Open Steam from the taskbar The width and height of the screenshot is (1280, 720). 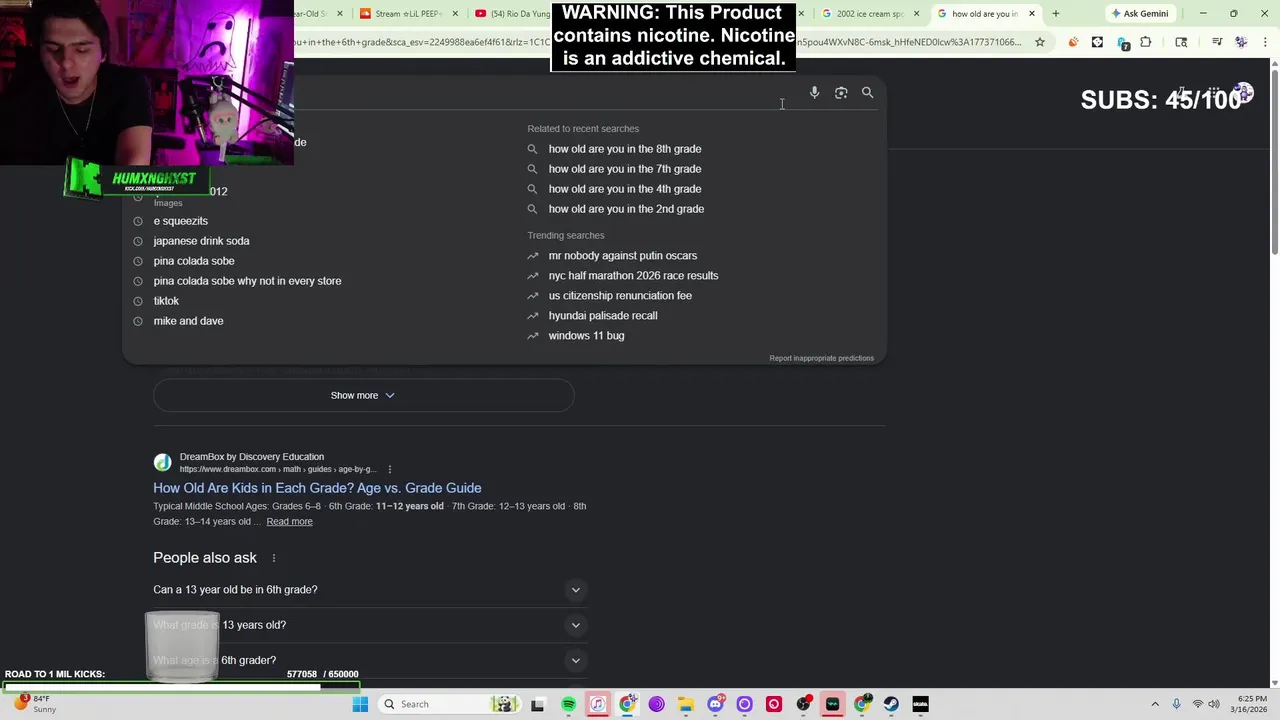[x=891, y=704]
